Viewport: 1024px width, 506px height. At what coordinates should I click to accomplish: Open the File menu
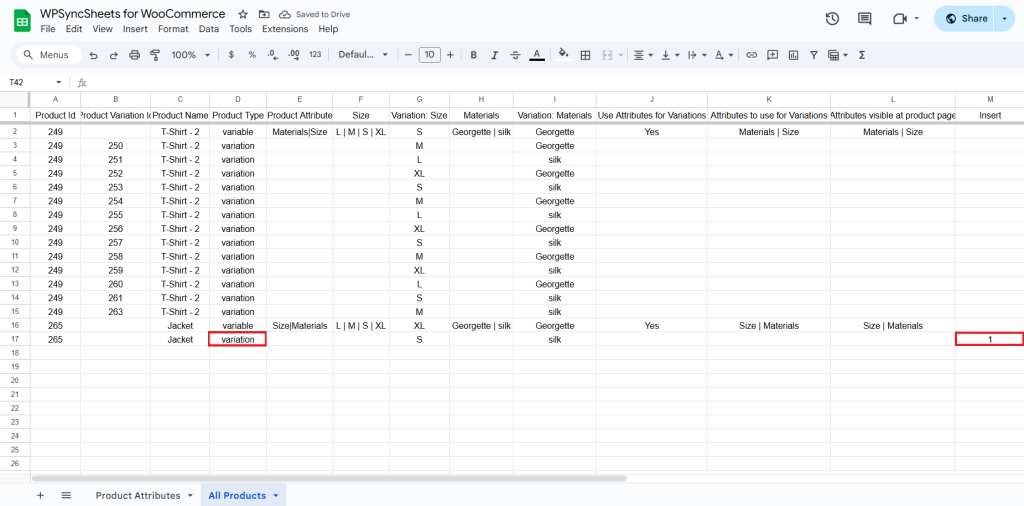[x=48, y=29]
